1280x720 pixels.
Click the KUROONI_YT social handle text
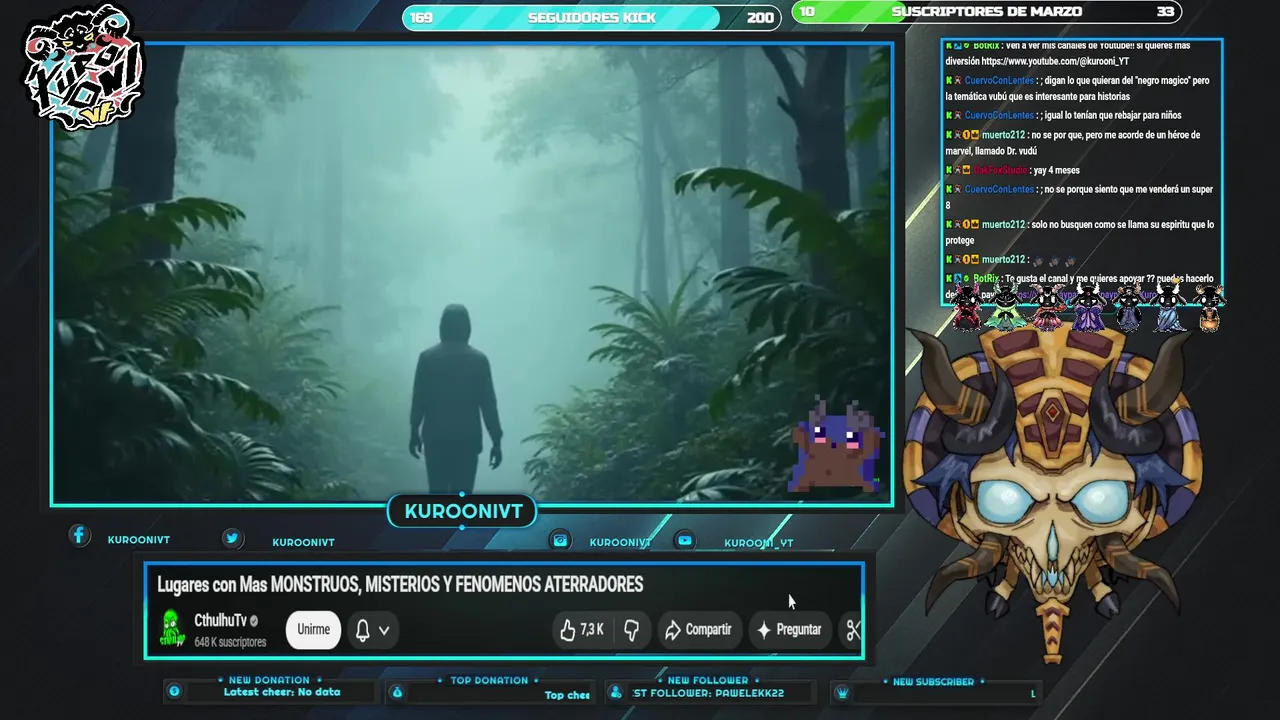(x=759, y=543)
